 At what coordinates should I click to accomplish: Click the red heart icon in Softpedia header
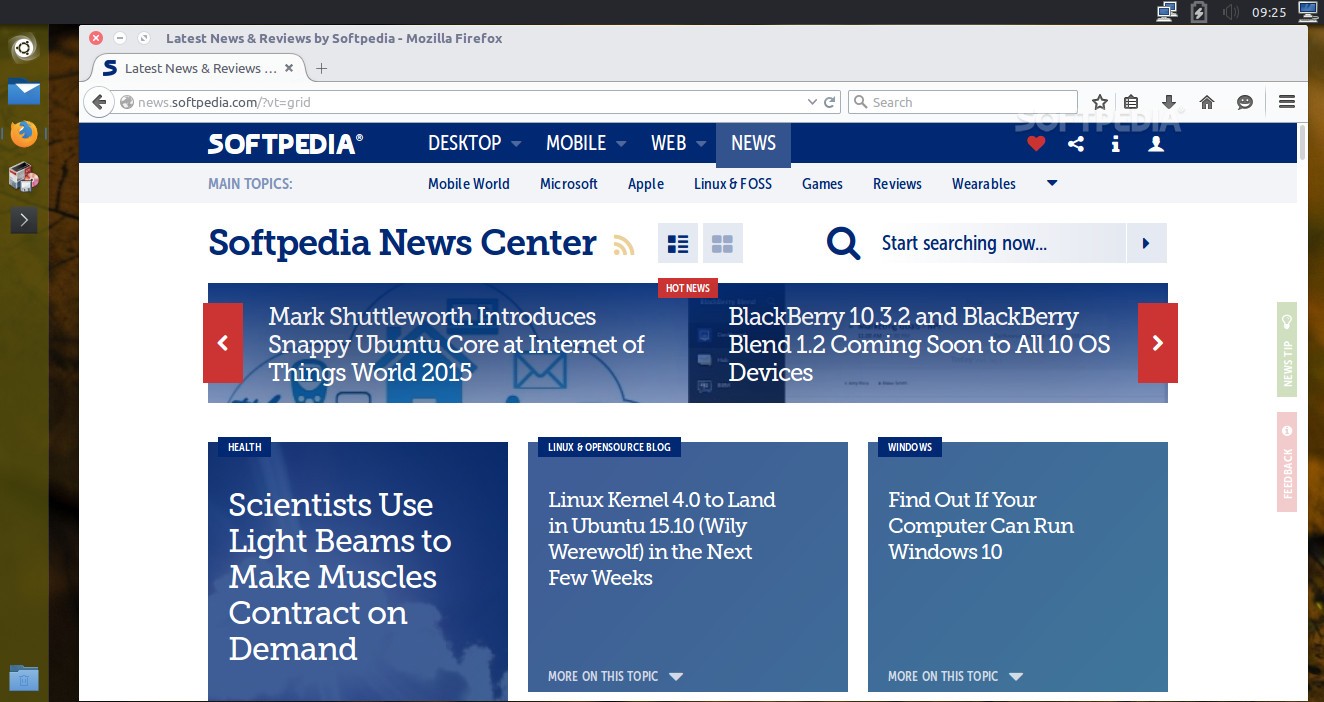click(1036, 144)
